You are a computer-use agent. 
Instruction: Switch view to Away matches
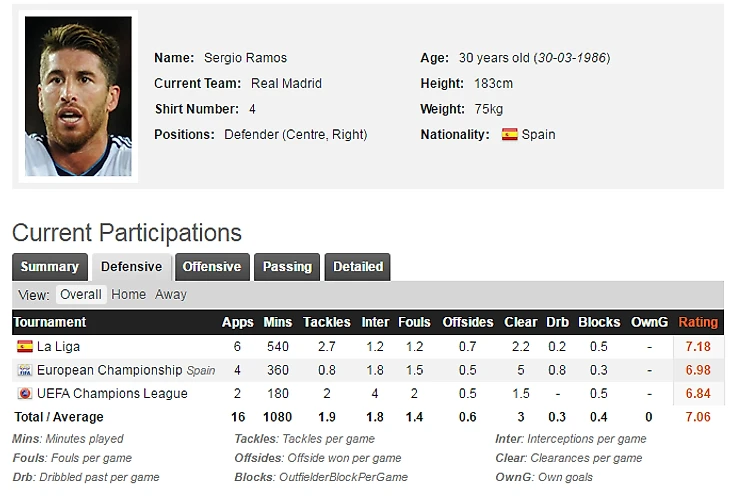(171, 295)
